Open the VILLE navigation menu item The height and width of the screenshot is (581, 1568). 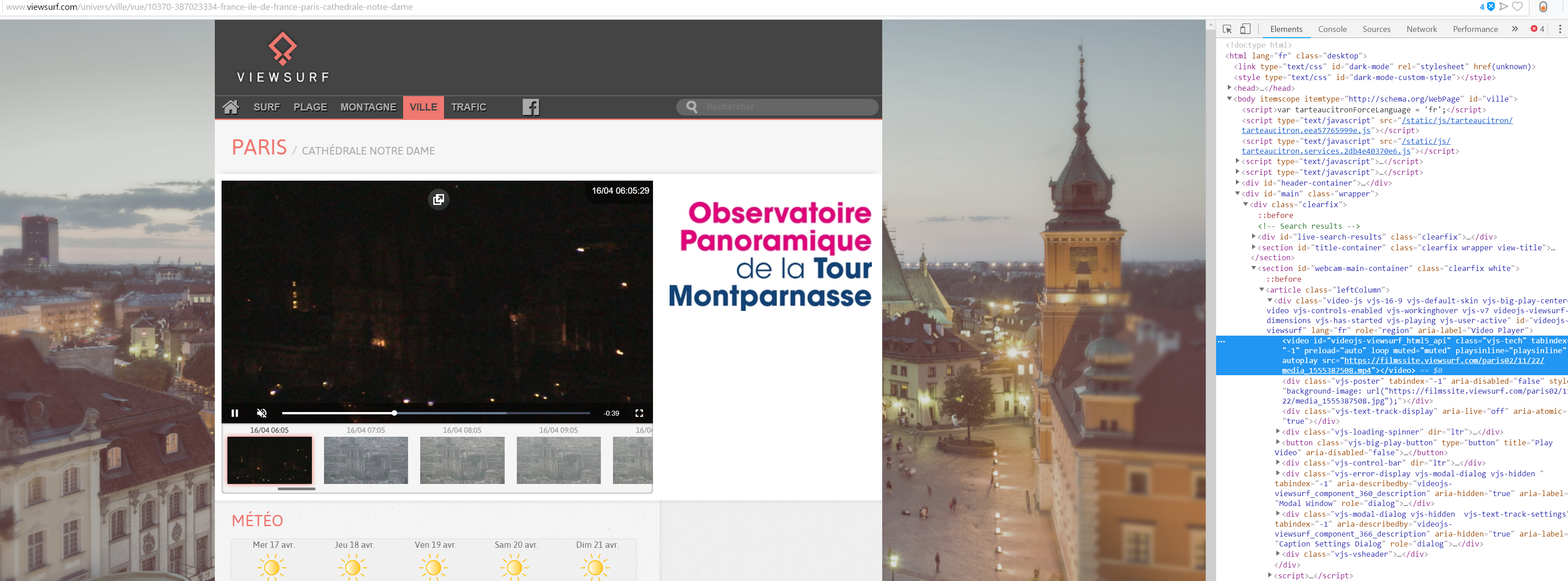click(423, 107)
